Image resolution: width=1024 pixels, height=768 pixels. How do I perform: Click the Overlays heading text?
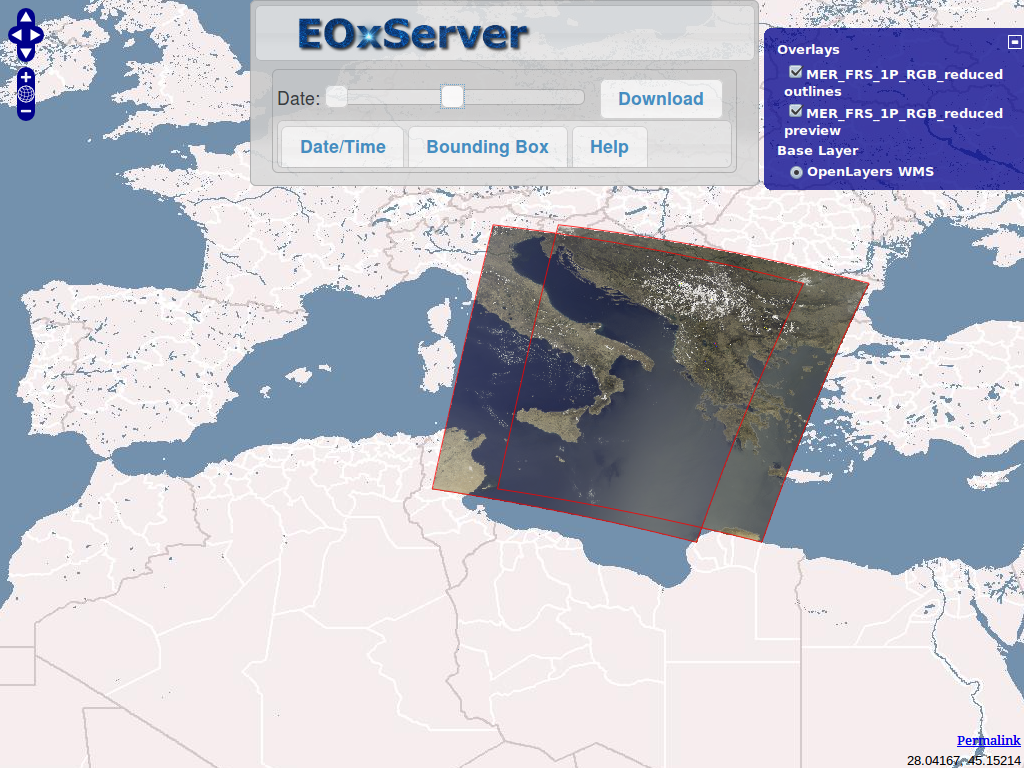(x=808, y=50)
